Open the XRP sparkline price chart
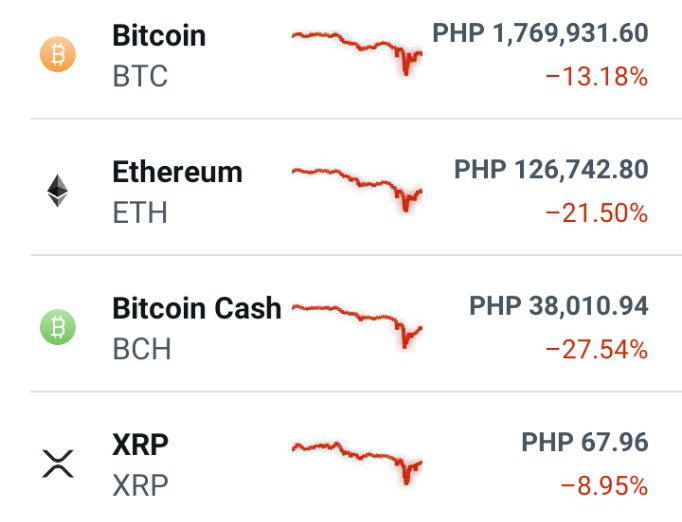The image size is (682, 522). (x=357, y=463)
